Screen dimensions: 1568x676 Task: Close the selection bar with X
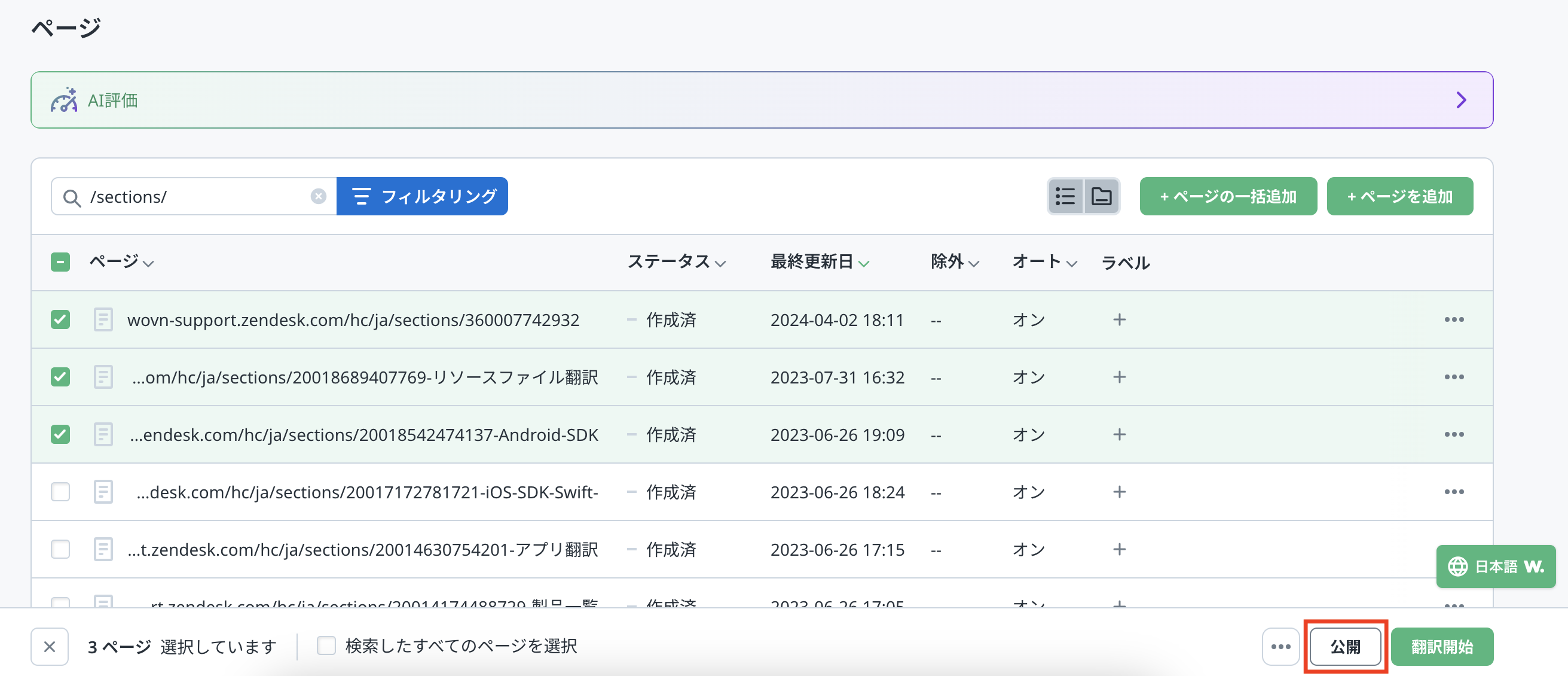click(x=50, y=646)
